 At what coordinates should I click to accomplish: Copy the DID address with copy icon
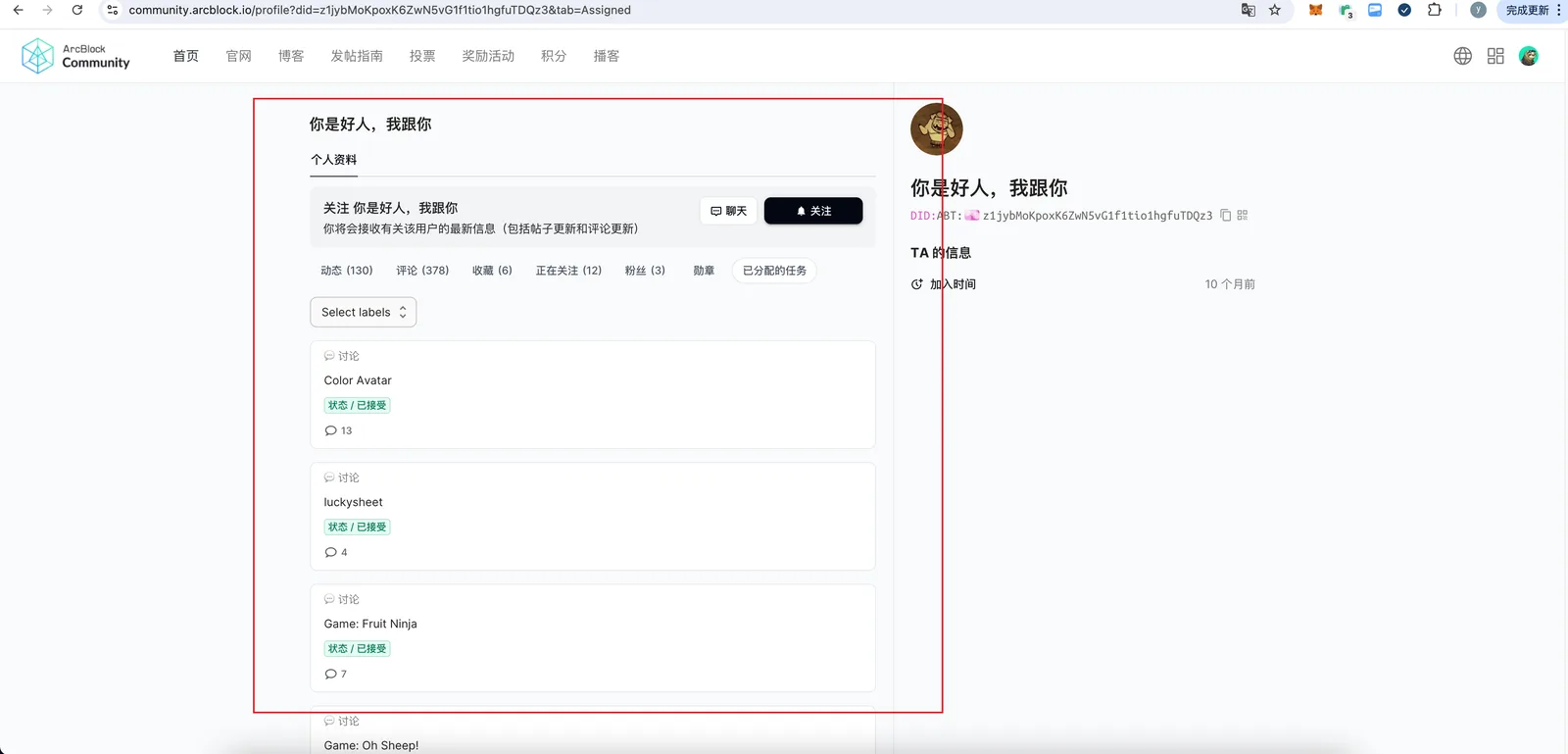(x=1225, y=216)
